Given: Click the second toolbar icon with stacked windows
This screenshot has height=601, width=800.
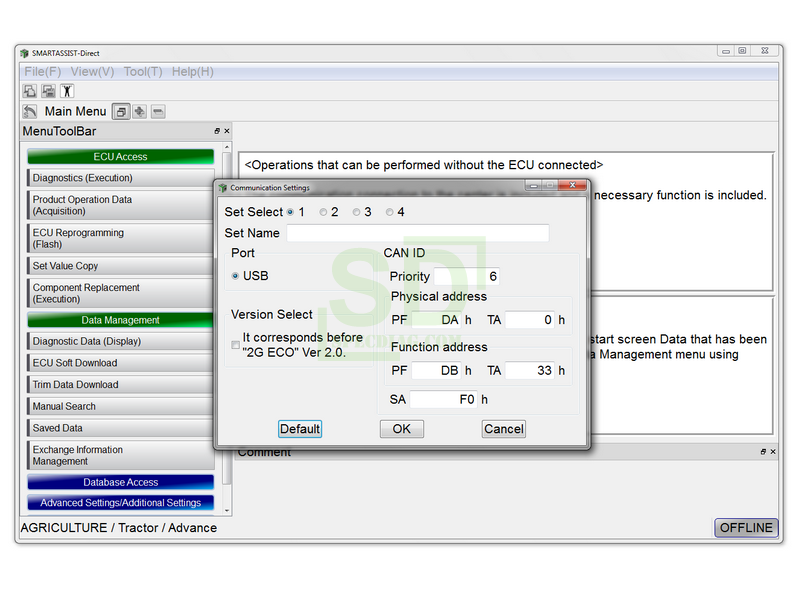Looking at the screenshot, I should [48, 91].
